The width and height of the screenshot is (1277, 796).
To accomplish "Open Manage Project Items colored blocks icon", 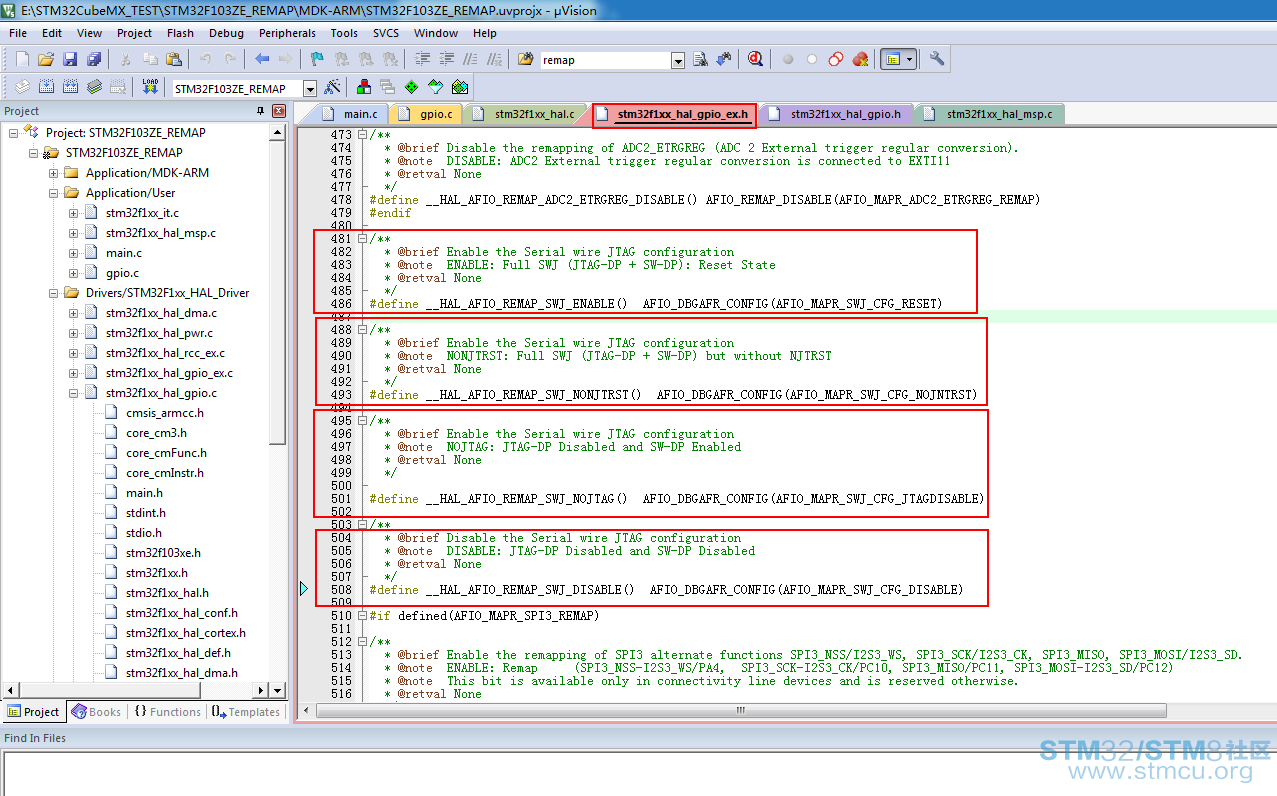I will [x=363, y=87].
